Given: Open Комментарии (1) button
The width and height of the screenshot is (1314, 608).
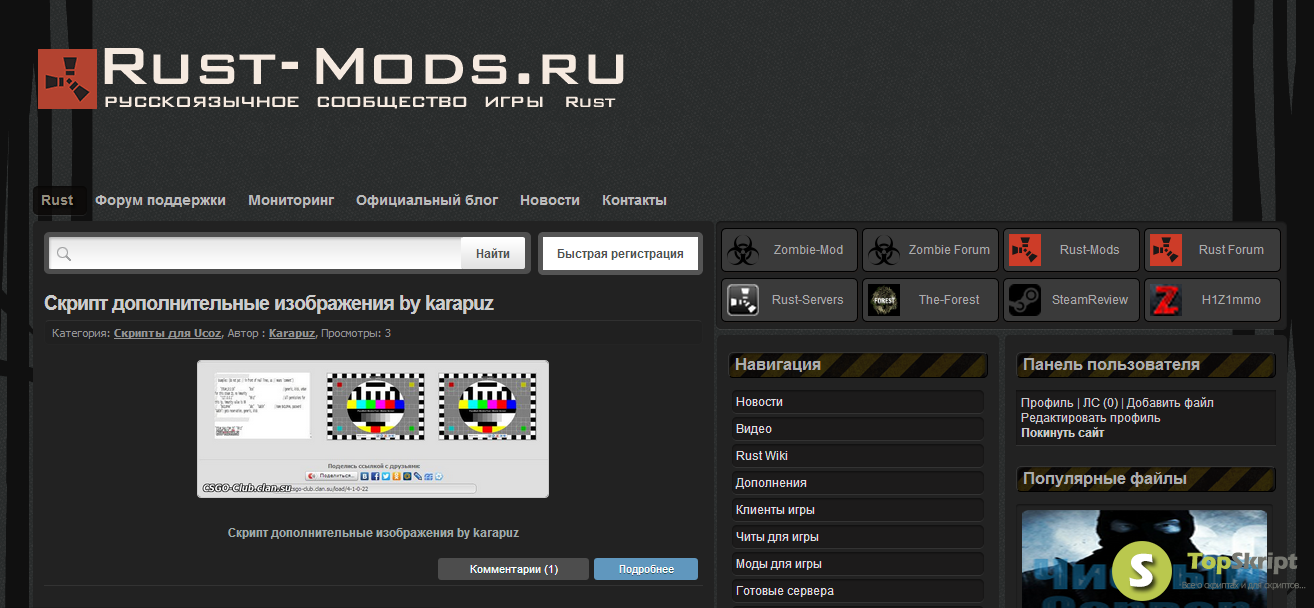Looking at the screenshot, I should [x=514, y=569].
